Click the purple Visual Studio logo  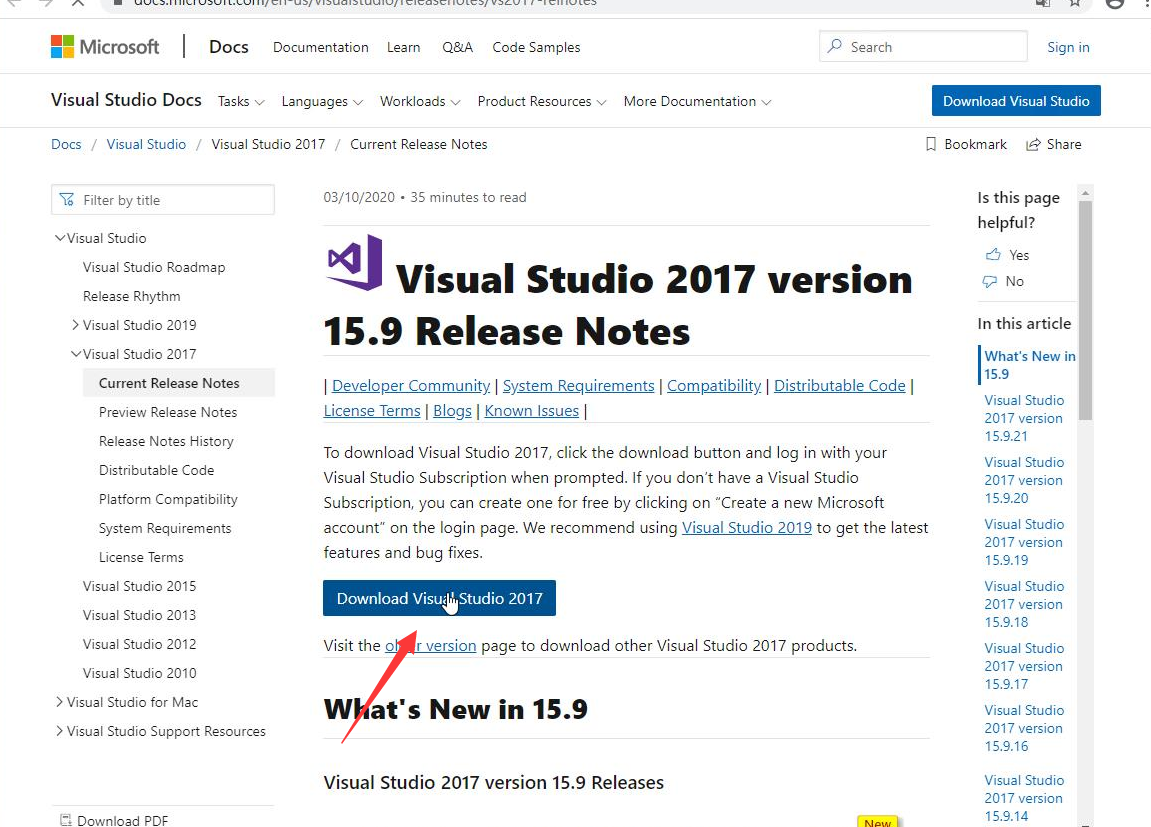coord(355,263)
